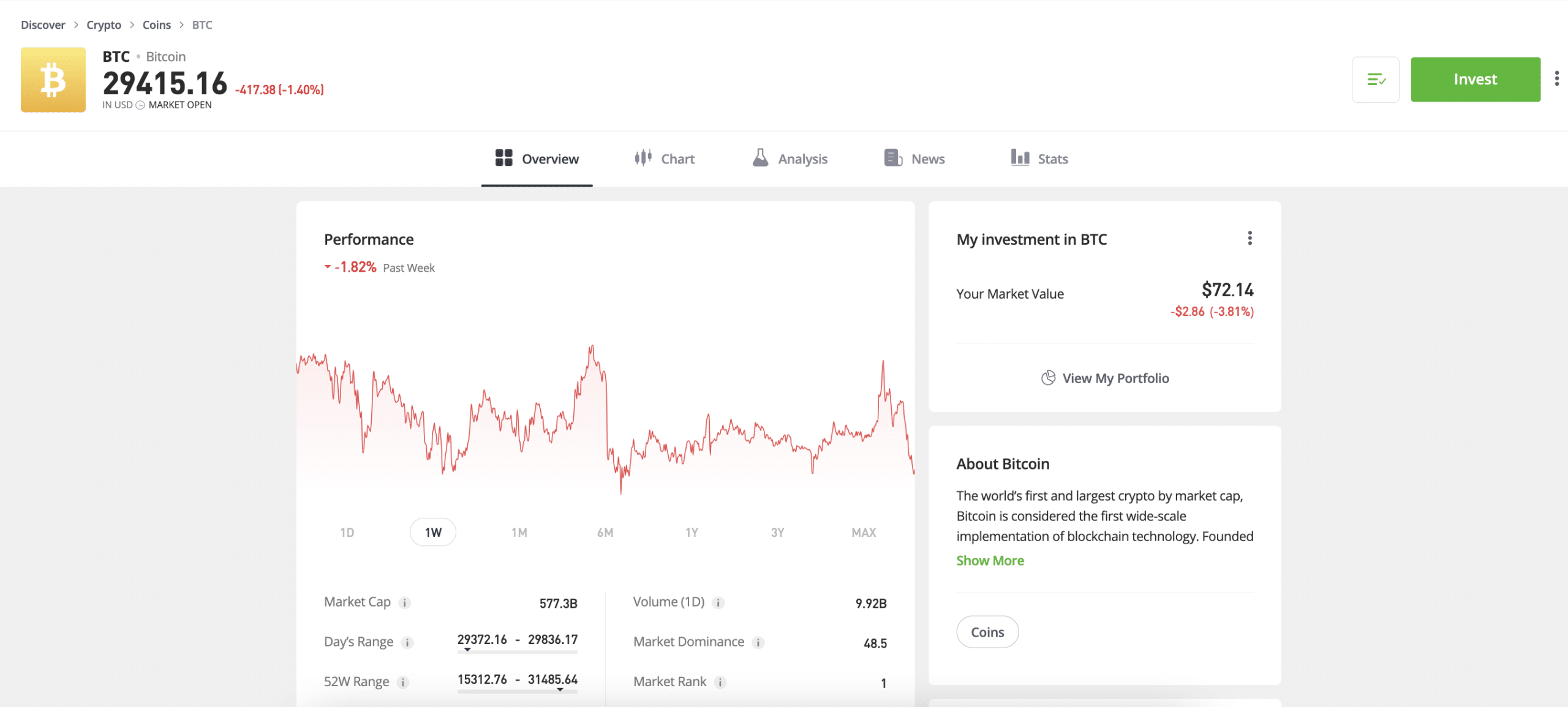
Task: Click the Stats bar chart icon
Action: click(x=1020, y=158)
